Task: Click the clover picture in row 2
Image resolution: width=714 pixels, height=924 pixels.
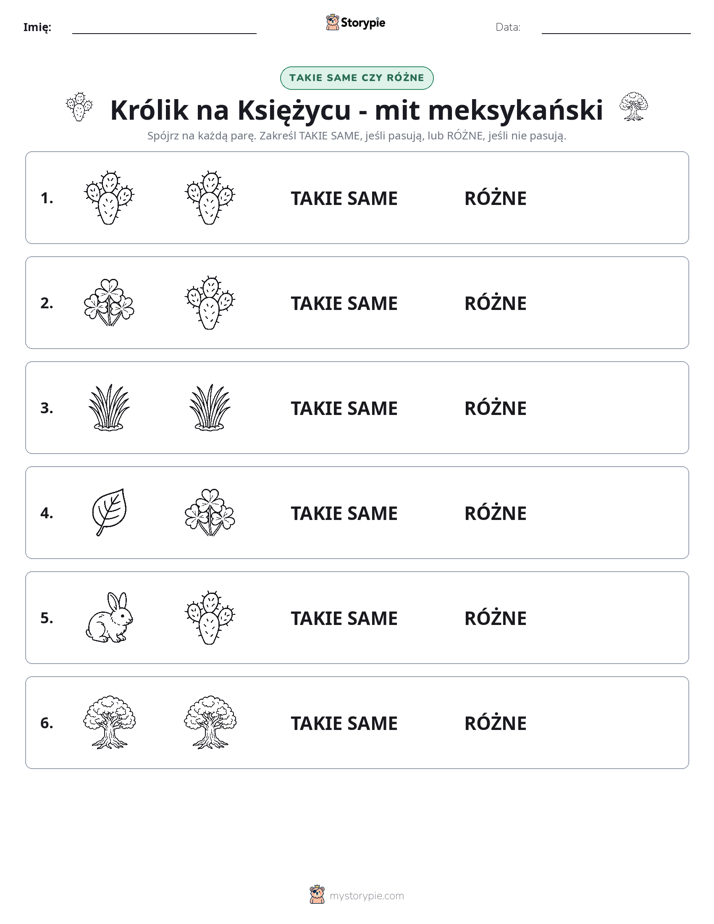Action: 109,302
